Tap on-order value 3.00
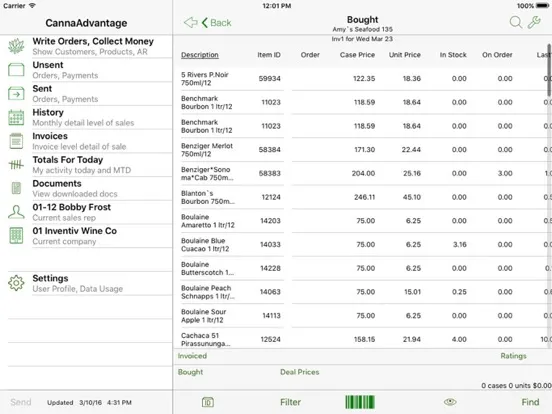The height and width of the screenshot is (414, 552). coord(505,173)
